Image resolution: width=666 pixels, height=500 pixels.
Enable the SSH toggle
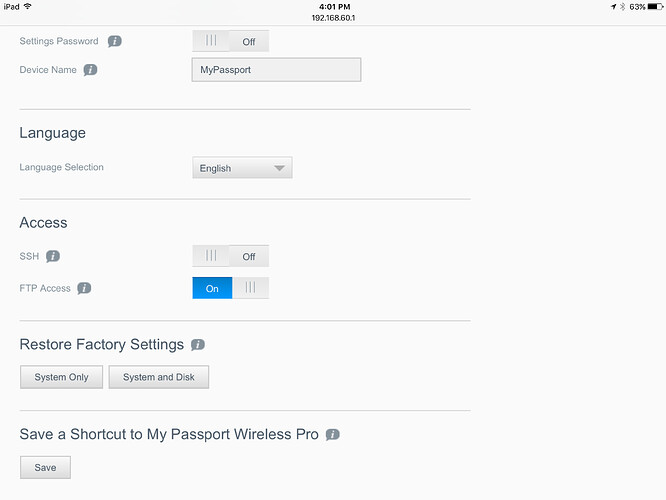tap(230, 256)
